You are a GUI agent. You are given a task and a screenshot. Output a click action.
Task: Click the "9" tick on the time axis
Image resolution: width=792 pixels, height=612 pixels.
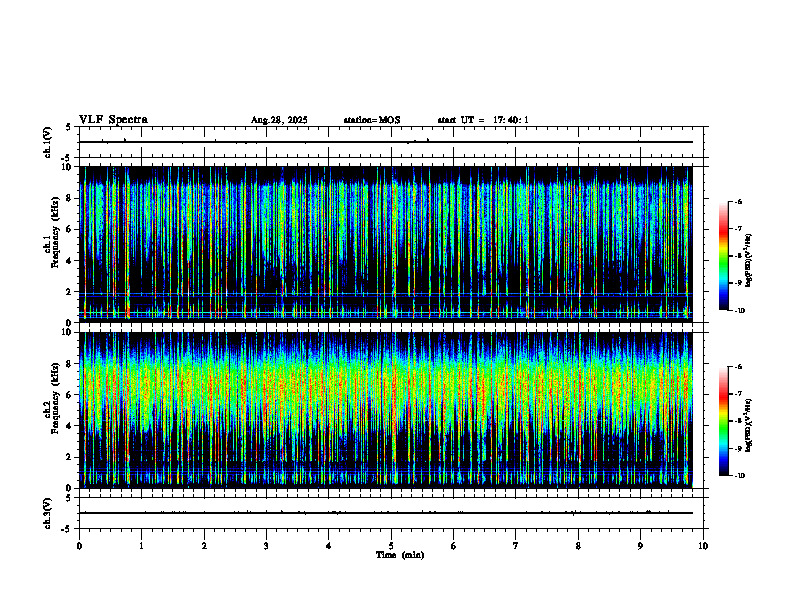(x=640, y=546)
